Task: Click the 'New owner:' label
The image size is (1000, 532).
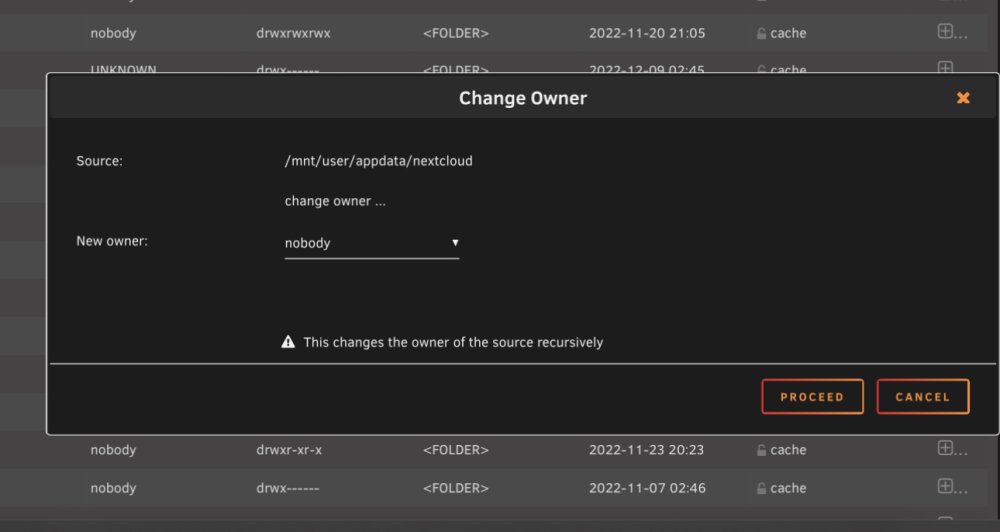Action: tap(112, 241)
